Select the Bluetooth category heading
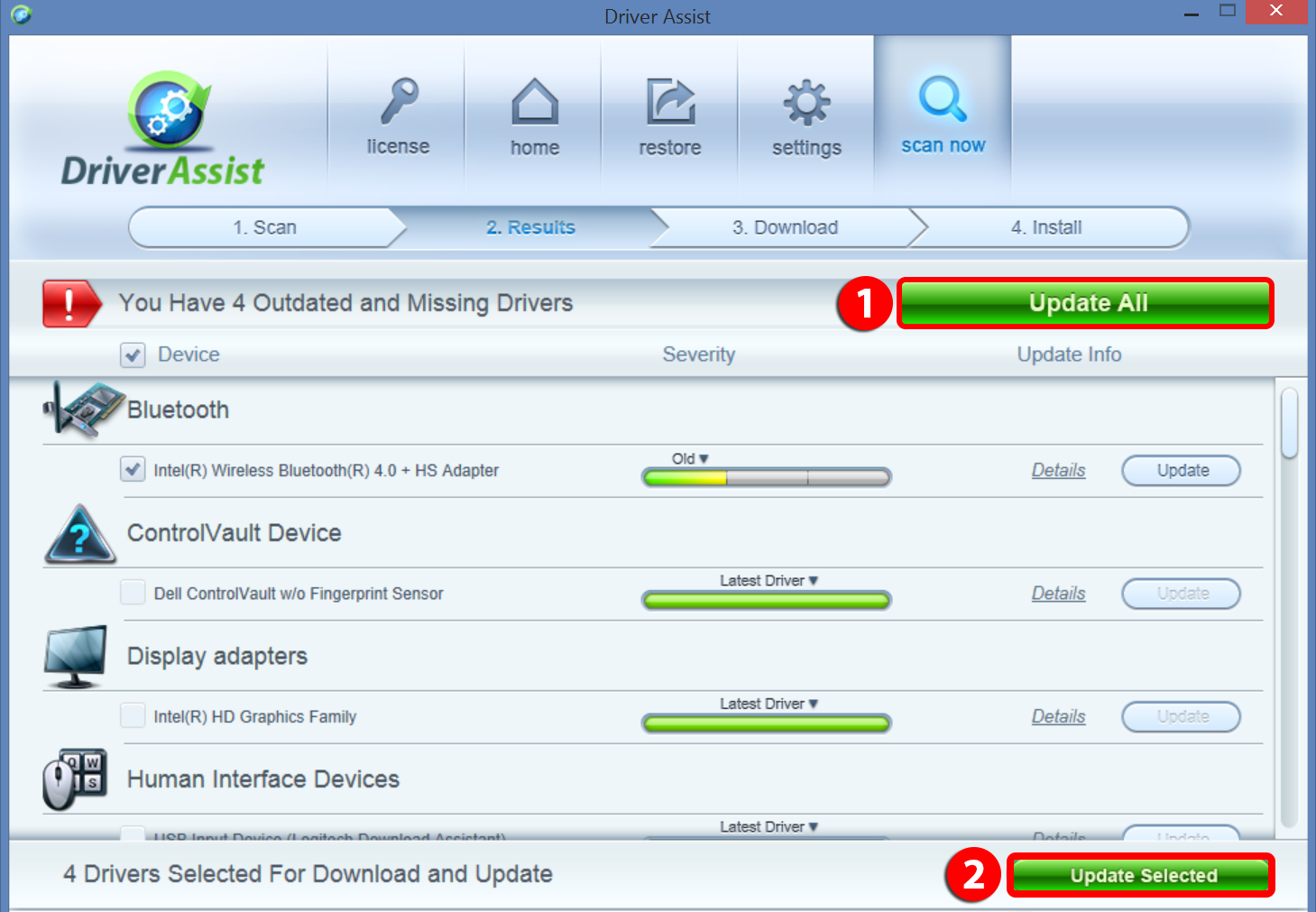Image resolution: width=1316 pixels, height=912 pixels. pyautogui.click(x=178, y=410)
